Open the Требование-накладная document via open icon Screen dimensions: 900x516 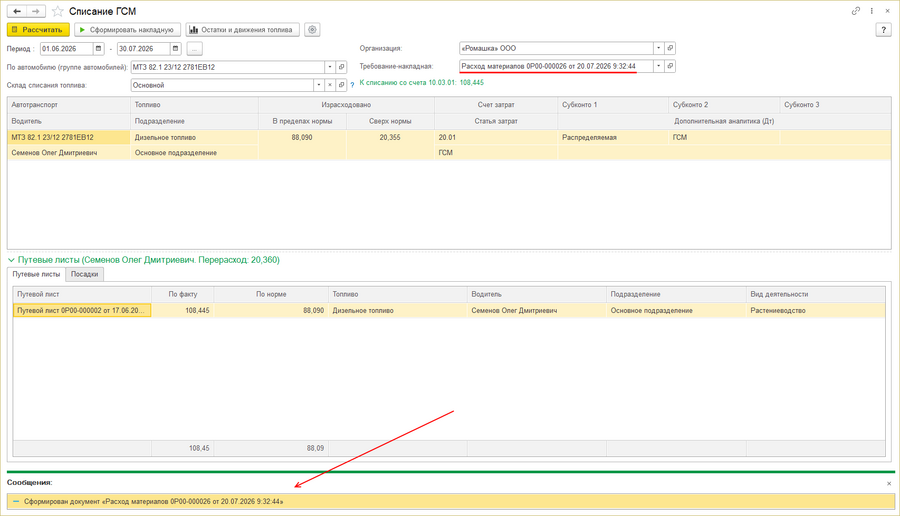click(x=670, y=66)
